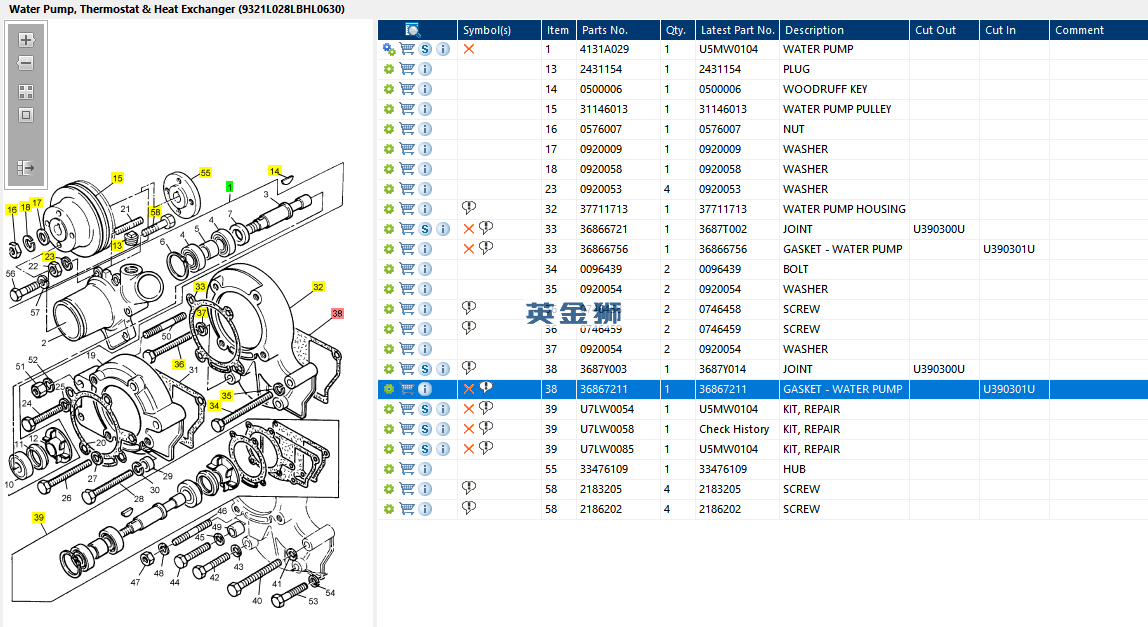Screen dimensions: 1148x627
Task: Click supersession S icon for WATER PUMP row
Action: [425, 49]
